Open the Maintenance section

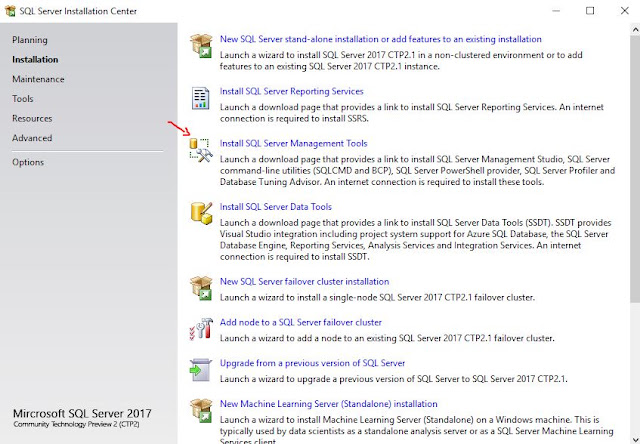pyautogui.click(x=38, y=79)
